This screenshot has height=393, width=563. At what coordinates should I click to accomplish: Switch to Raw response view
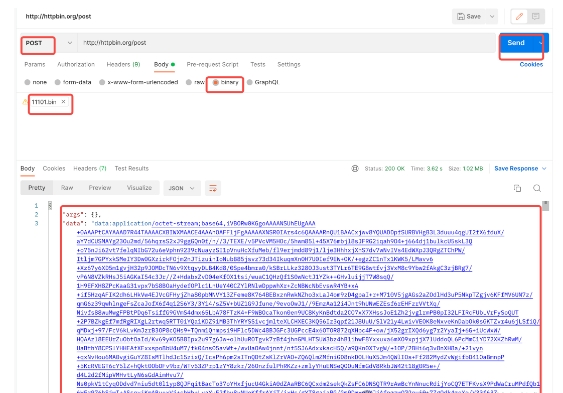pyautogui.click(x=67, y=188)
